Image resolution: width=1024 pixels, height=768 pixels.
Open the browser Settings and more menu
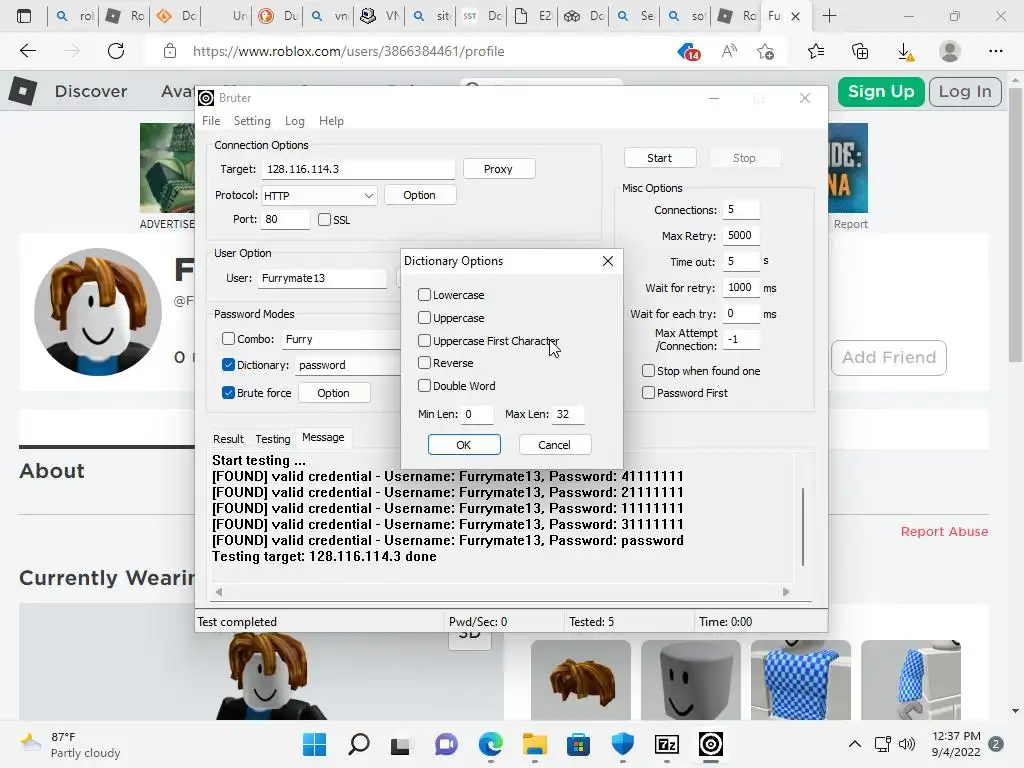point(995,51)
